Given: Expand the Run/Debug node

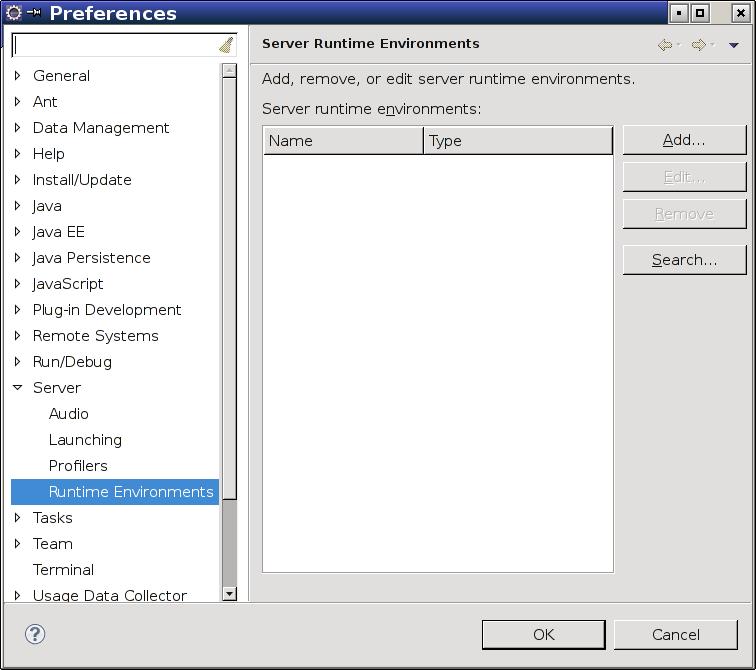Looking at the screenshot, I should [18, 362].
